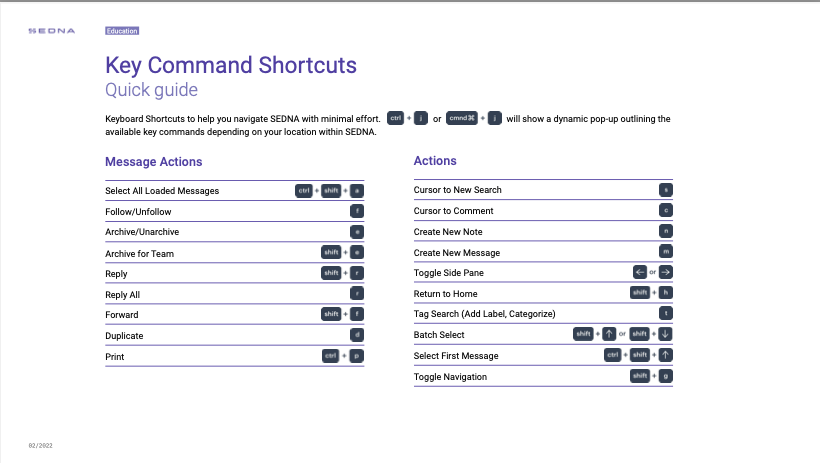Click the 'r' key in the Reply All row
The image size is (820, 463).
(x=357, y=293)
